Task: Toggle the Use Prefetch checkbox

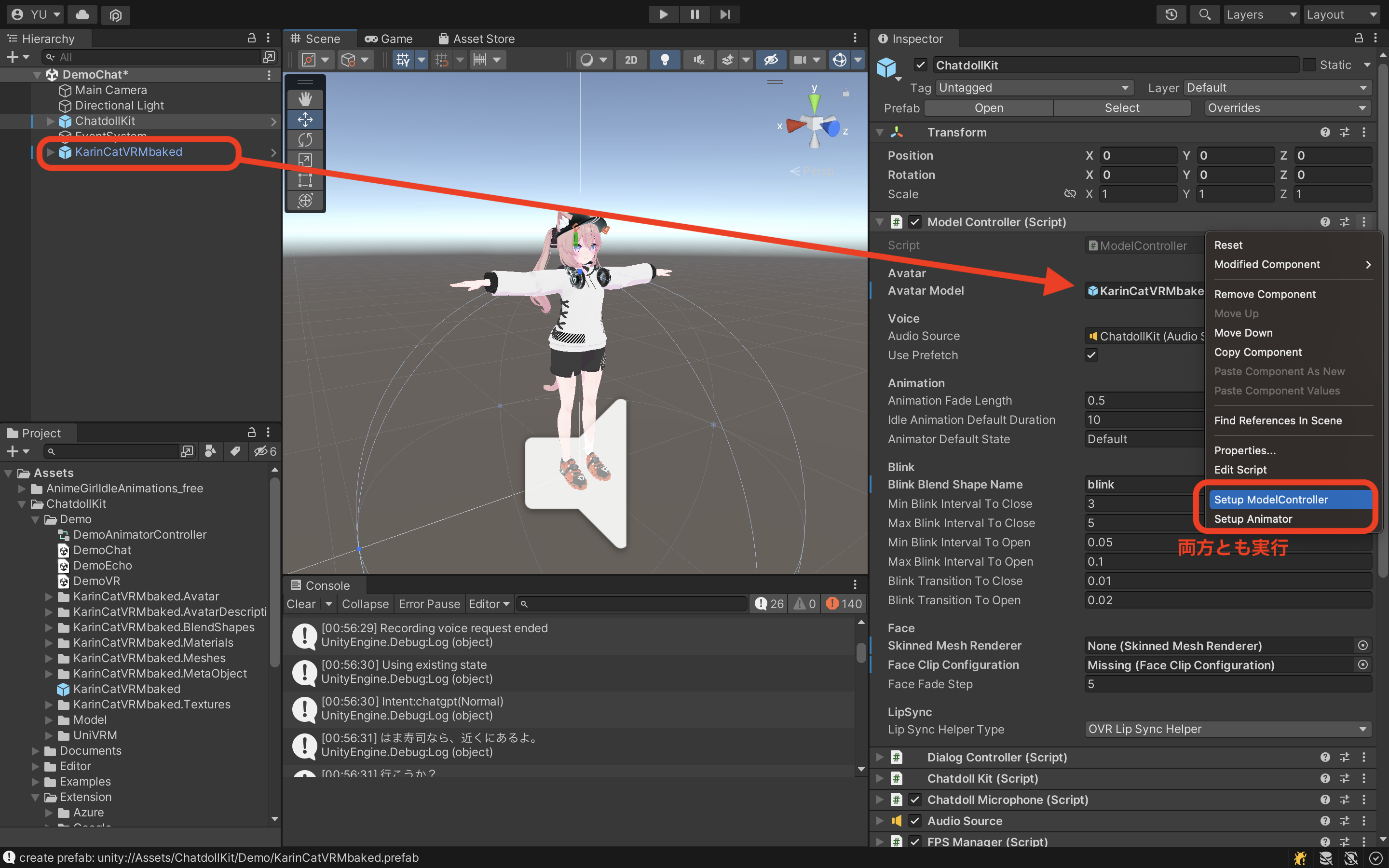Action: click(1092, 355)
